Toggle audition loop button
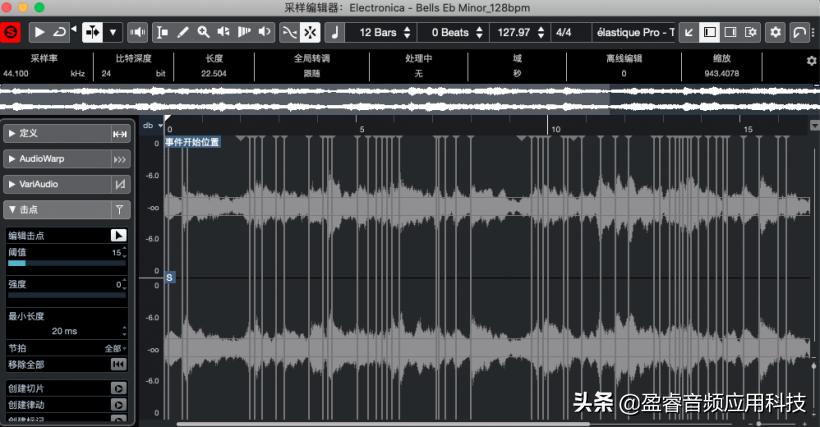Viewport: 820px width, 427px height. pyautogui.click(x=59, y=32)
